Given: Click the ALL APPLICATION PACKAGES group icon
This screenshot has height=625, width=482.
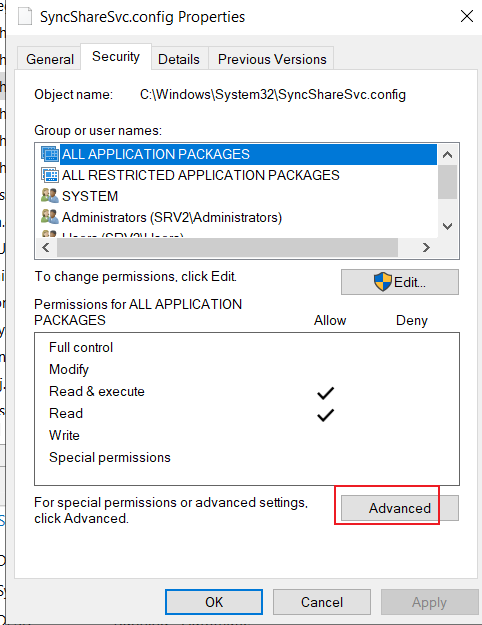Looking at the screenshot, I should click(x=50, y=154).
